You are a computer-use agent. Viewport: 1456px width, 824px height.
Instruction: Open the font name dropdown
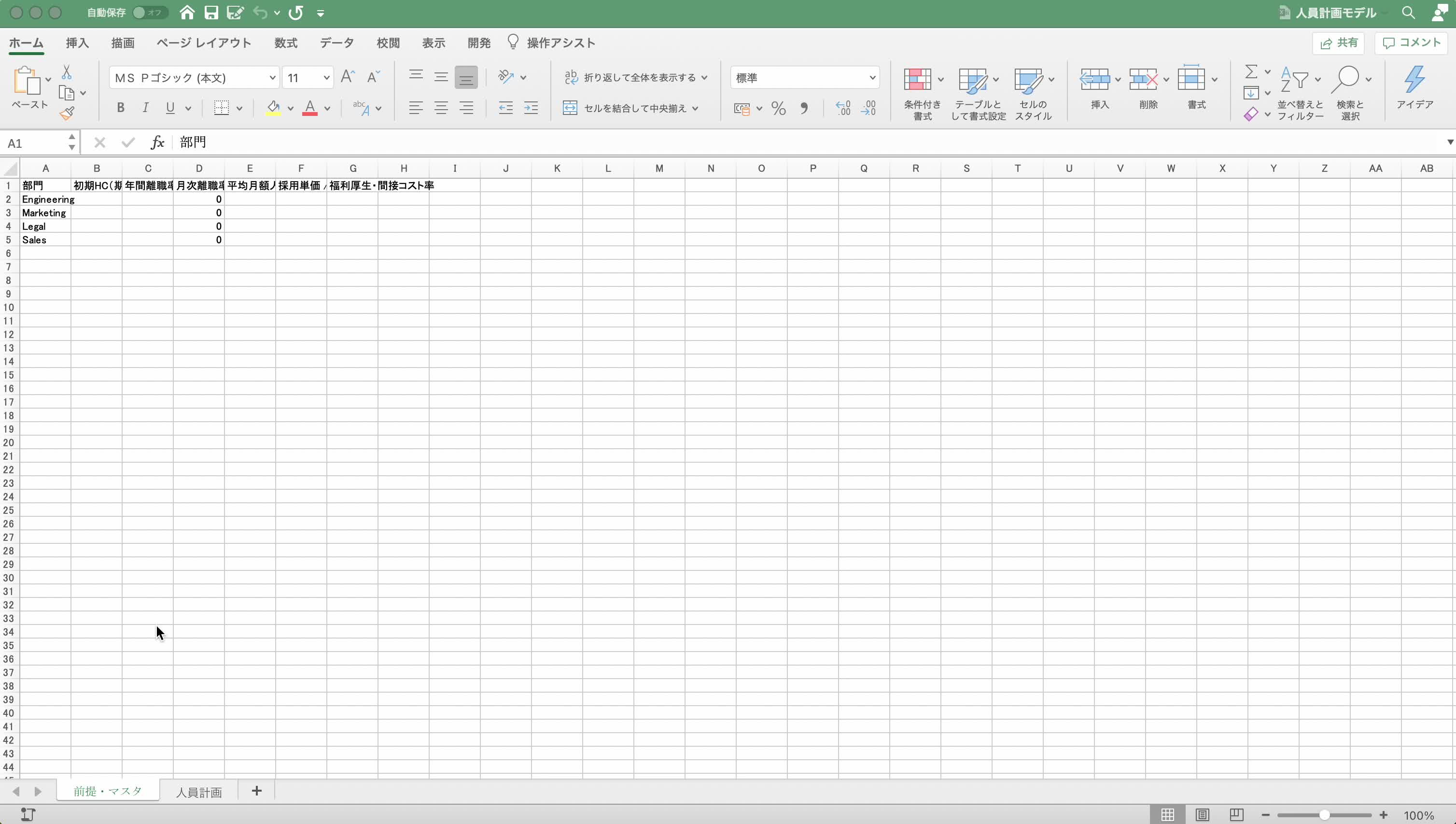click(x=272, y=77)
